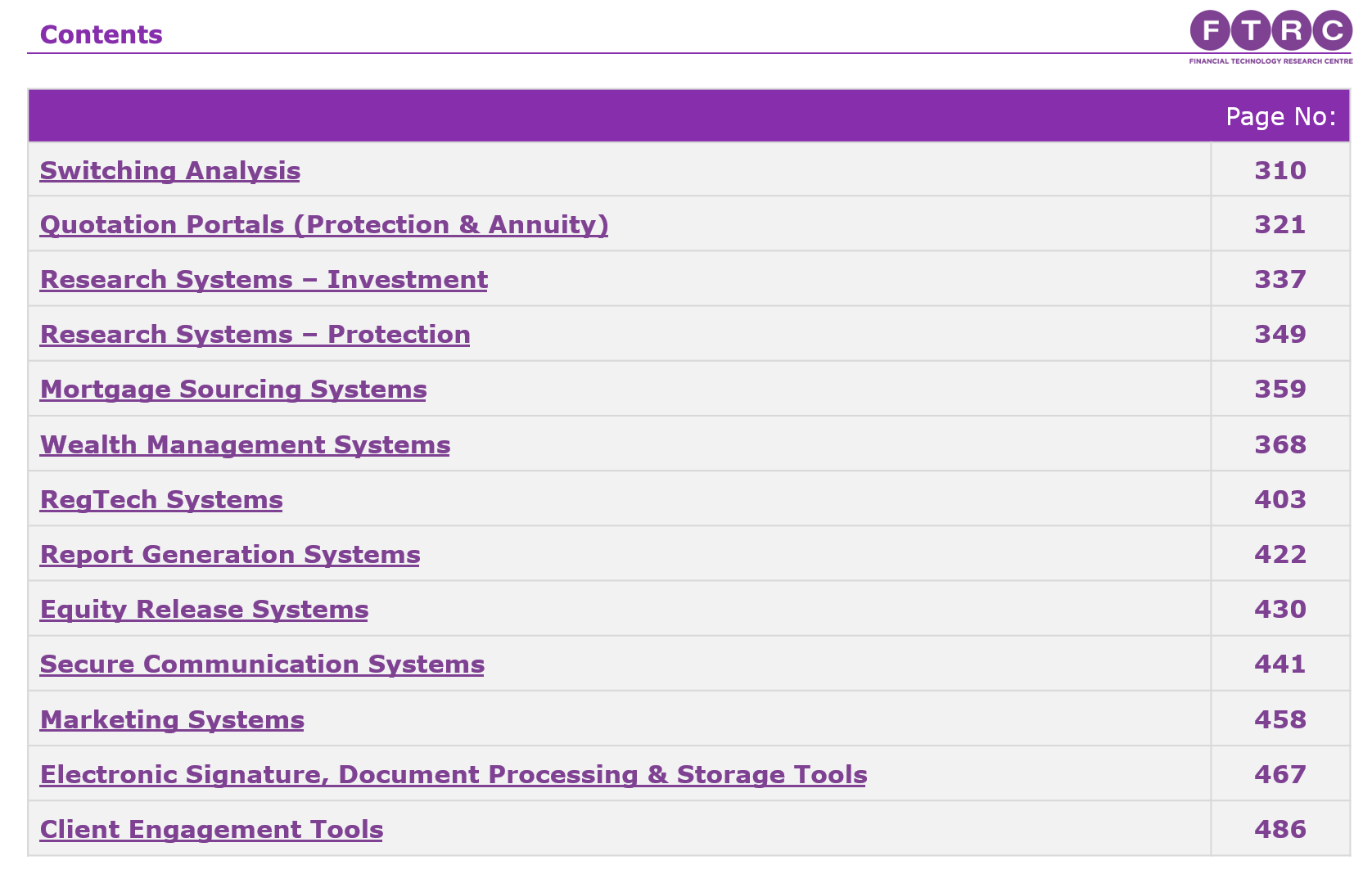Image resolution: width=1372 pixels, height=874 pixels.
Task: Click the Page No: column header
Action: click(x=1280, y=116)
